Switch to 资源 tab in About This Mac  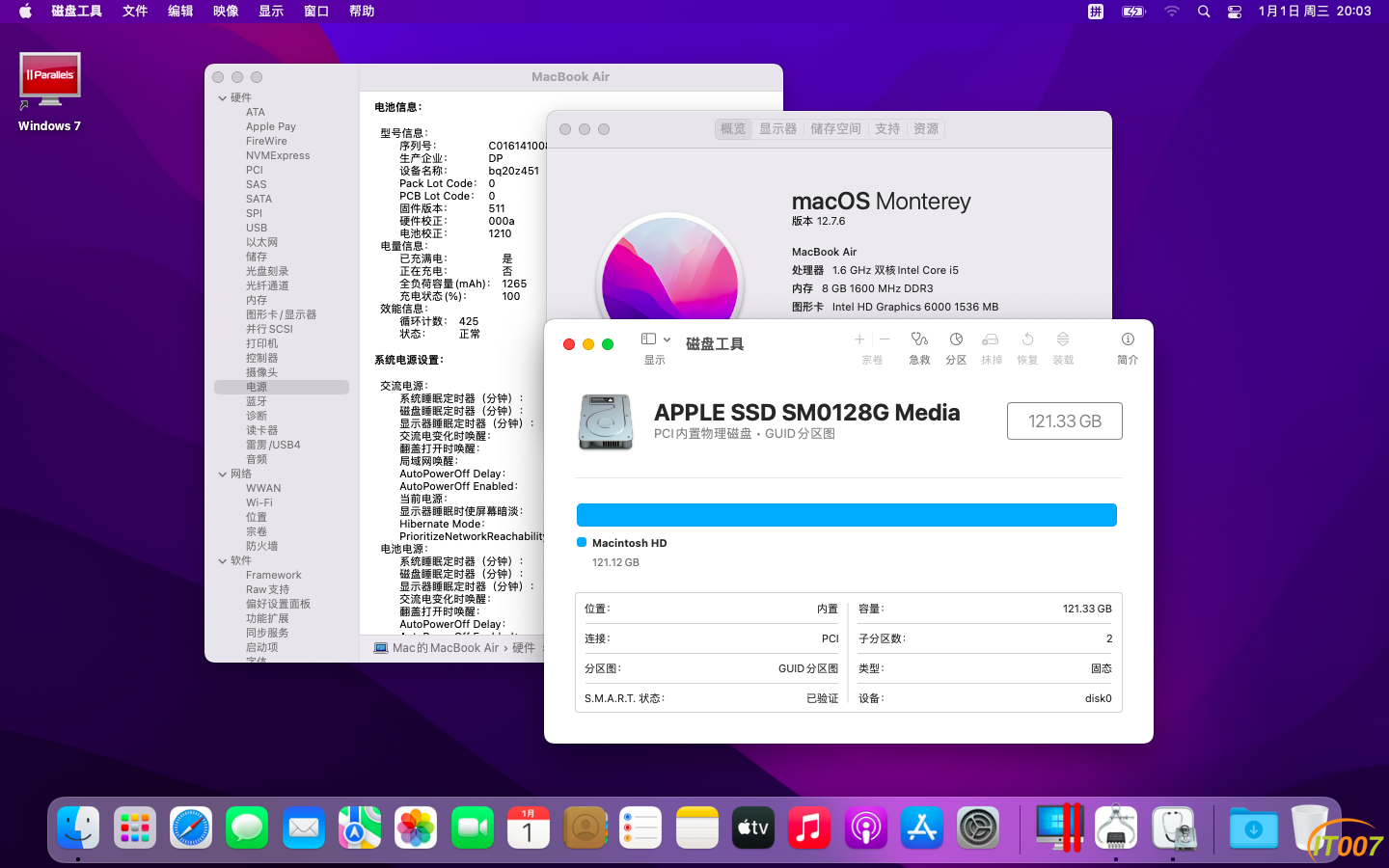[926, 129]
